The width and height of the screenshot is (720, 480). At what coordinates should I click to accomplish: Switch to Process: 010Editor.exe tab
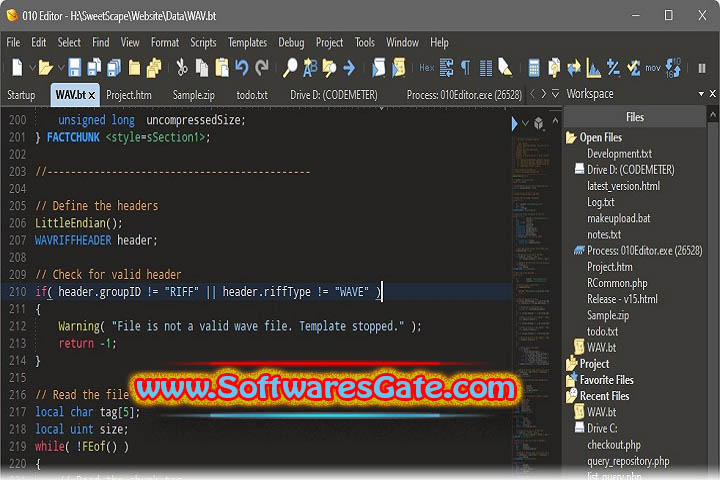[464, 95]
